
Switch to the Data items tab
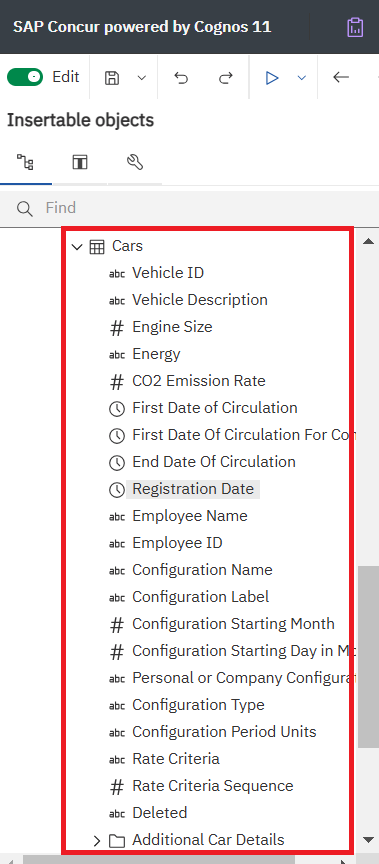coord(80,162)
